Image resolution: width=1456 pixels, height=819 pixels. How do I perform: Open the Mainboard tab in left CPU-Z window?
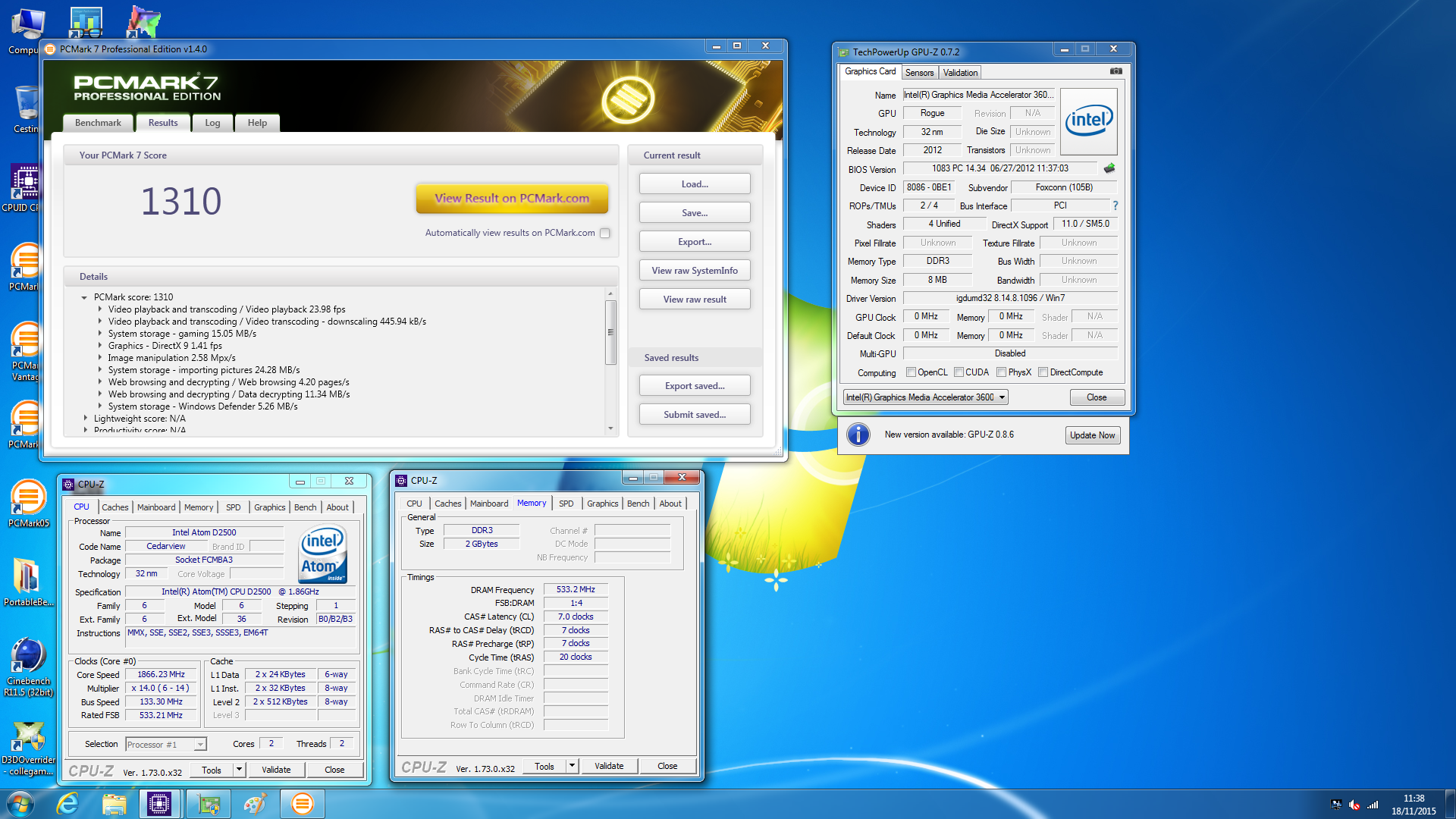pos(156,507)
